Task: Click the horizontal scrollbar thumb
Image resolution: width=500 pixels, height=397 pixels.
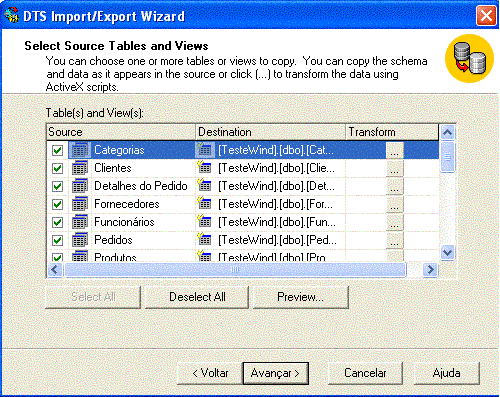Action: click(235, 270)
